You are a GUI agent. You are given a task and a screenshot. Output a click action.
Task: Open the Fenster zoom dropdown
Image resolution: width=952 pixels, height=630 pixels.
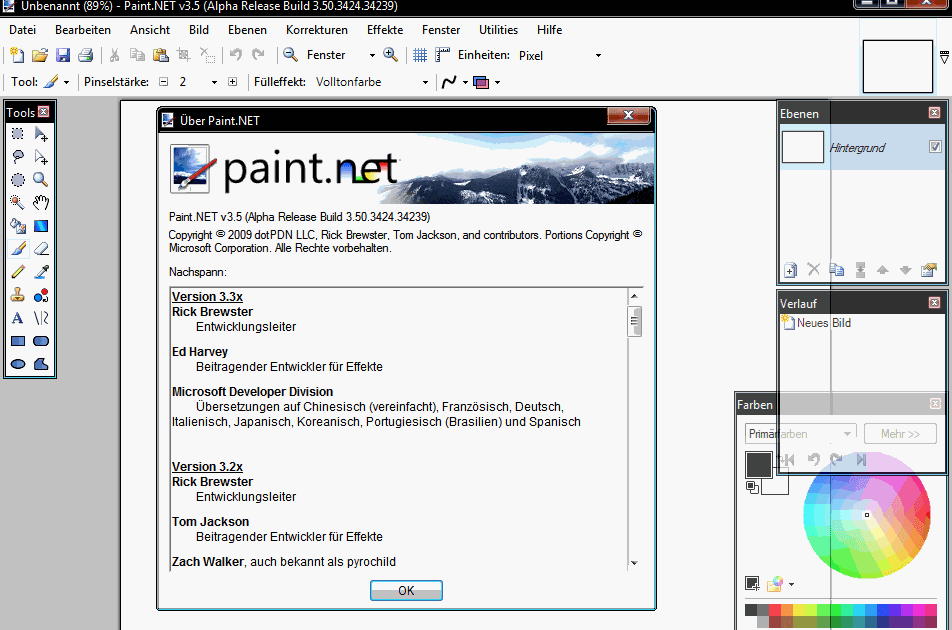click(372, 55)
